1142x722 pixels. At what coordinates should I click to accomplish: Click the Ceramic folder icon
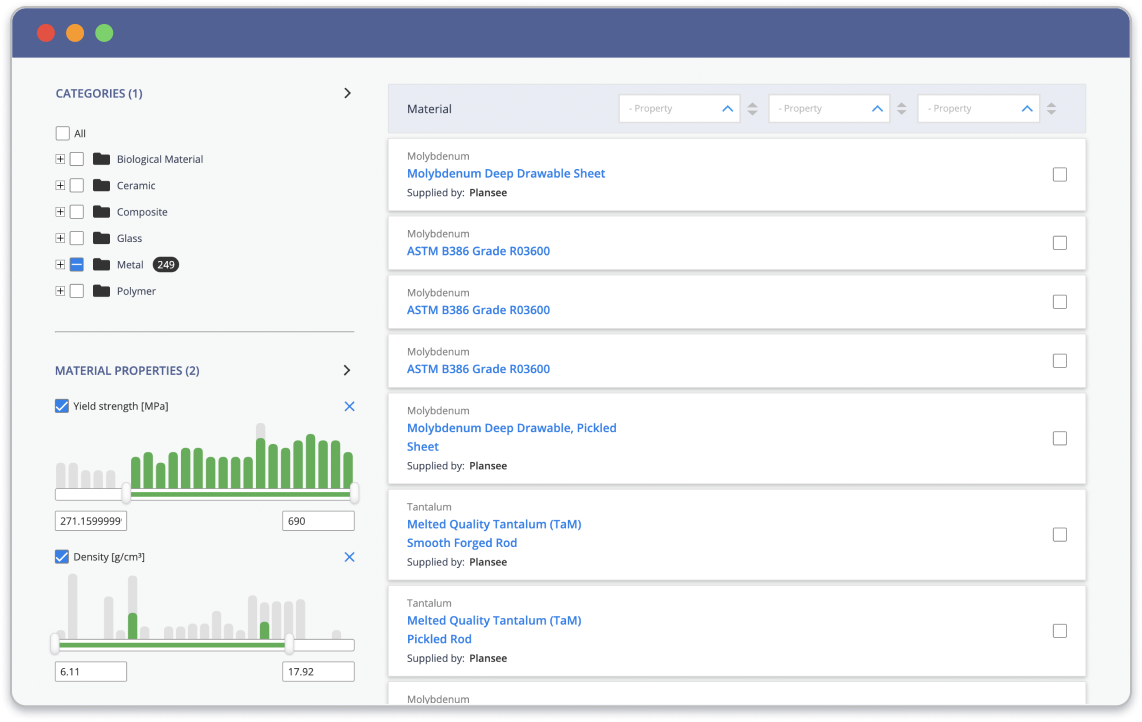[x=100, y=186]
